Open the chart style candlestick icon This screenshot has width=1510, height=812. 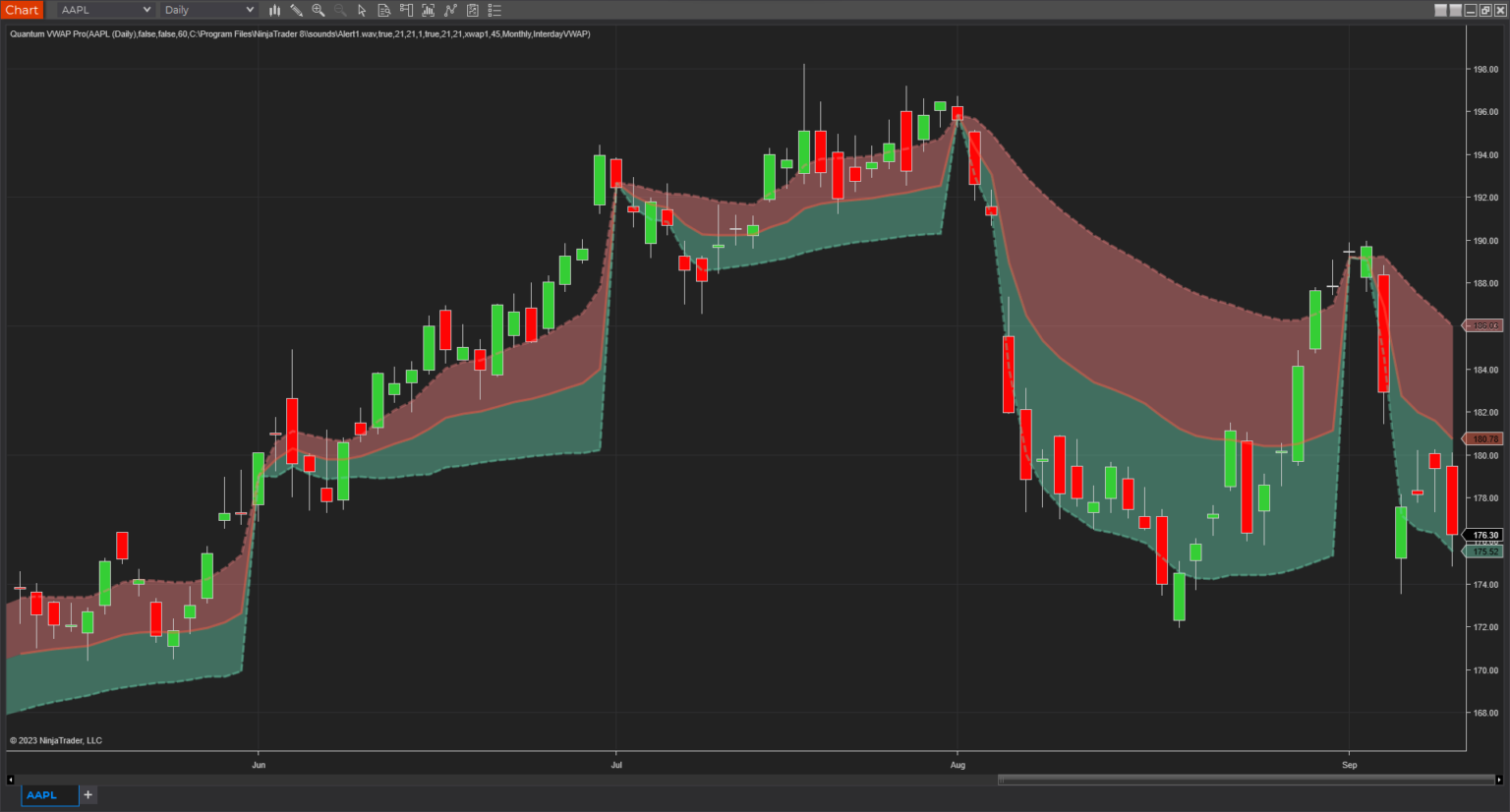[x=274, y=10]
